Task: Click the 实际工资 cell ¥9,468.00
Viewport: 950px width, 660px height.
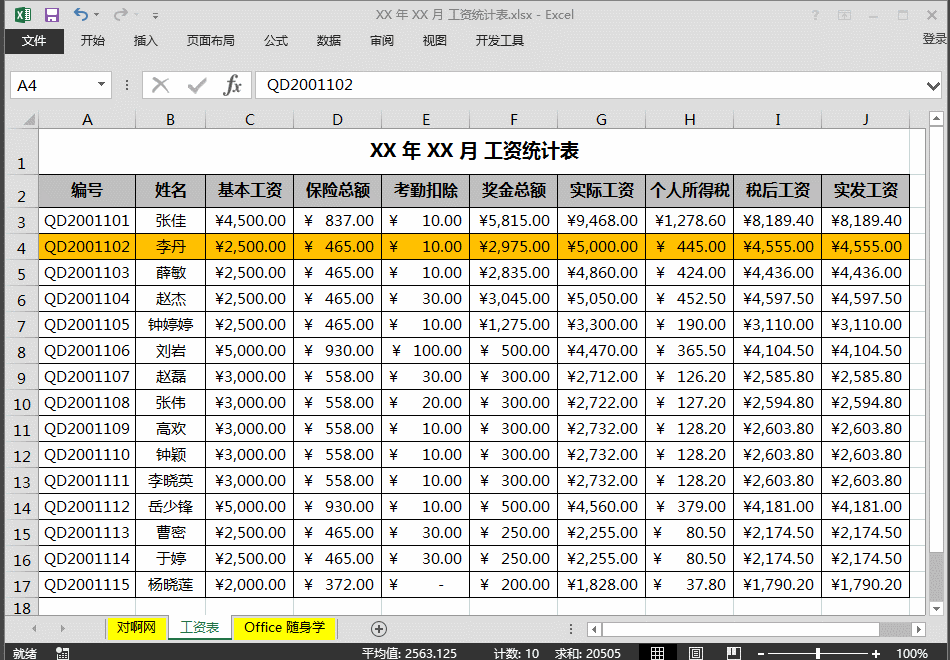Action: coord(602,221)
